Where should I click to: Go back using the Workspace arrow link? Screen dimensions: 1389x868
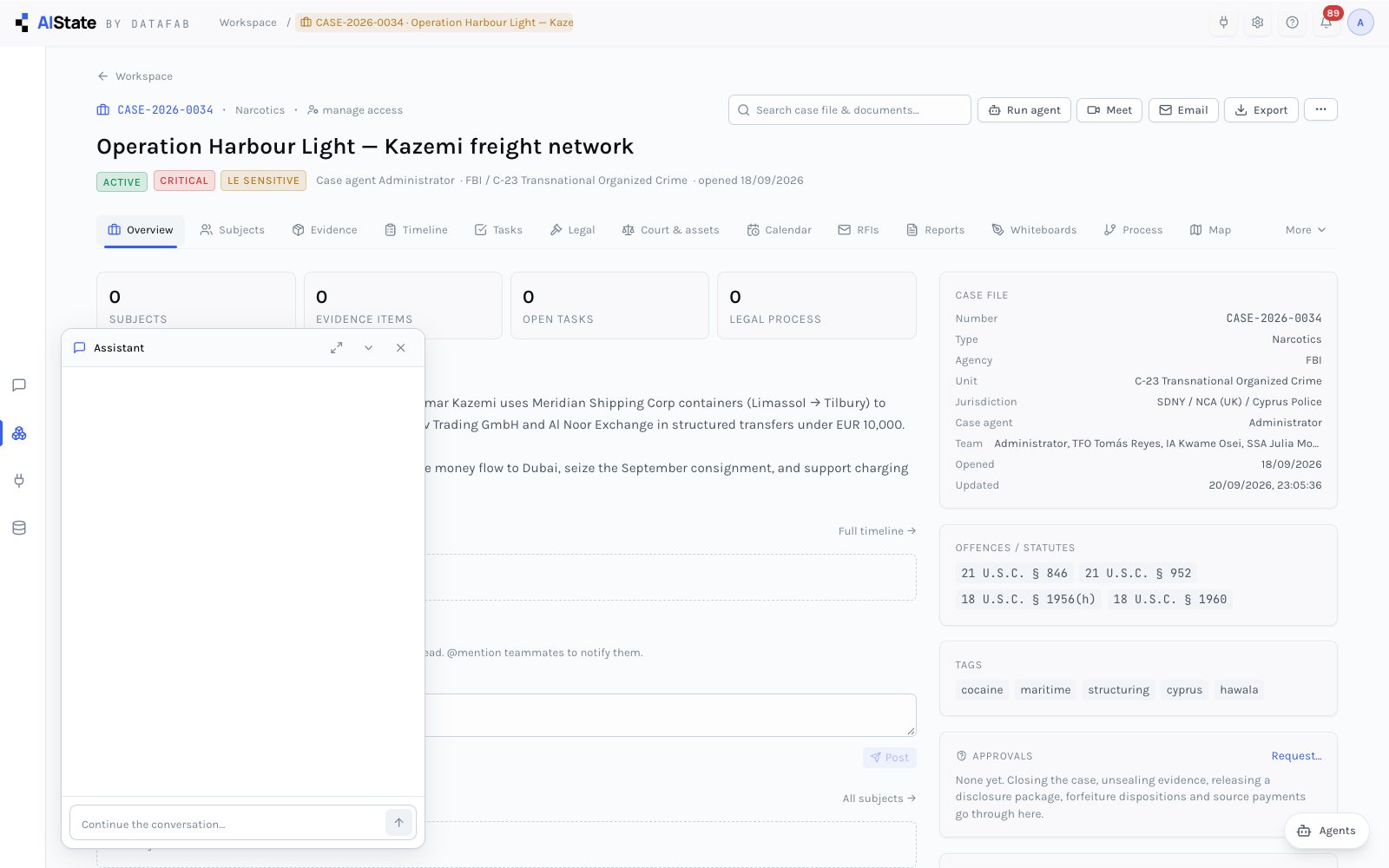135,76
